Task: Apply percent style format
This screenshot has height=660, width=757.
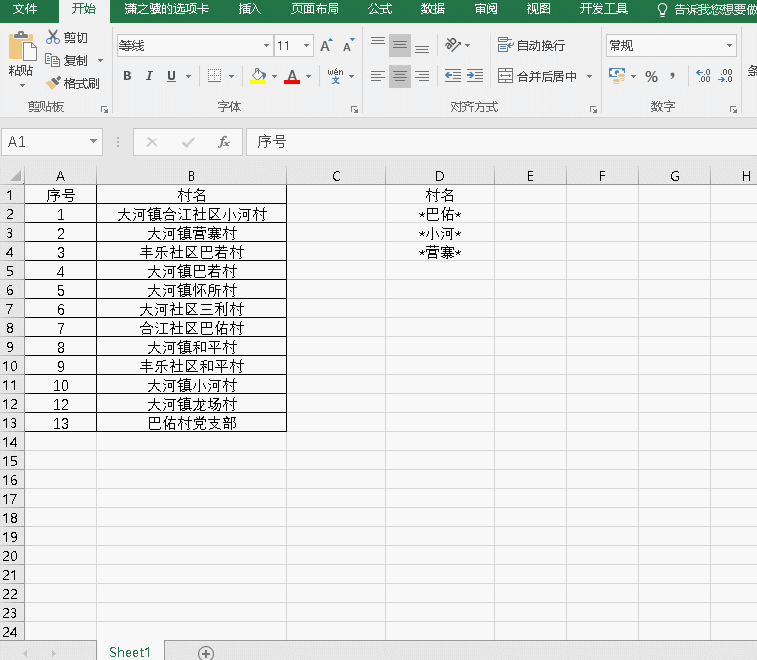Action: [x=651, y=76]
